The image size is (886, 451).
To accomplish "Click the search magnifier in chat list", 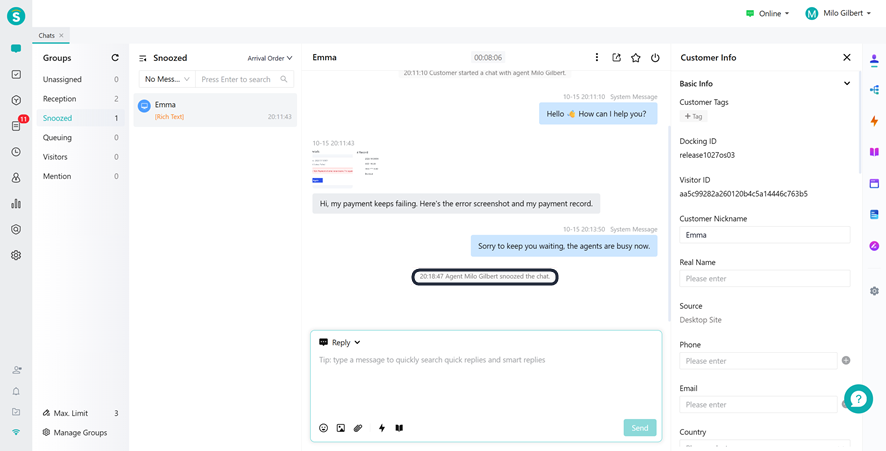I will pyautogui.click(x=284, y=79).
